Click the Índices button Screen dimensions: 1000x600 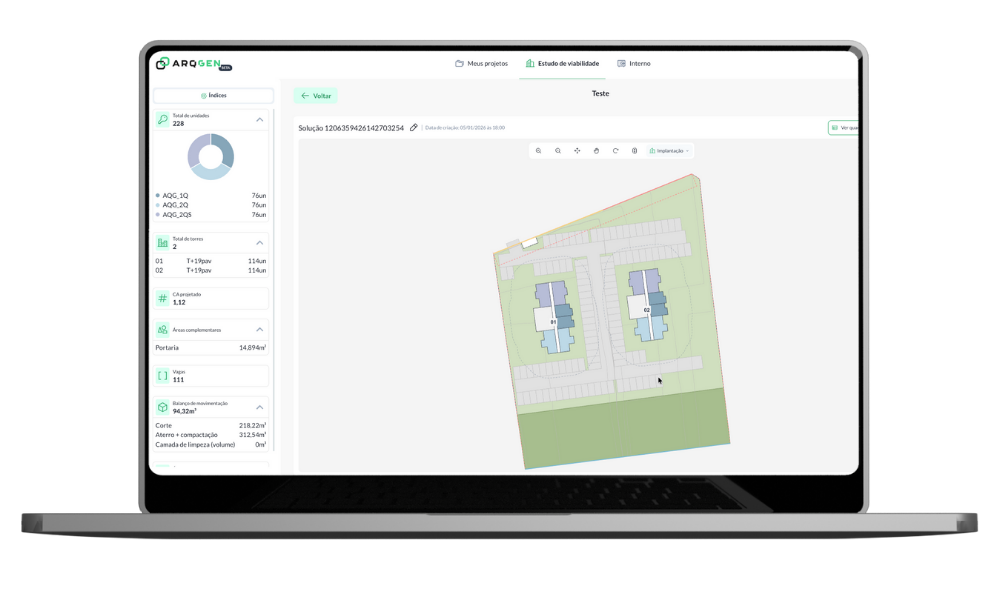pos(213,96)
